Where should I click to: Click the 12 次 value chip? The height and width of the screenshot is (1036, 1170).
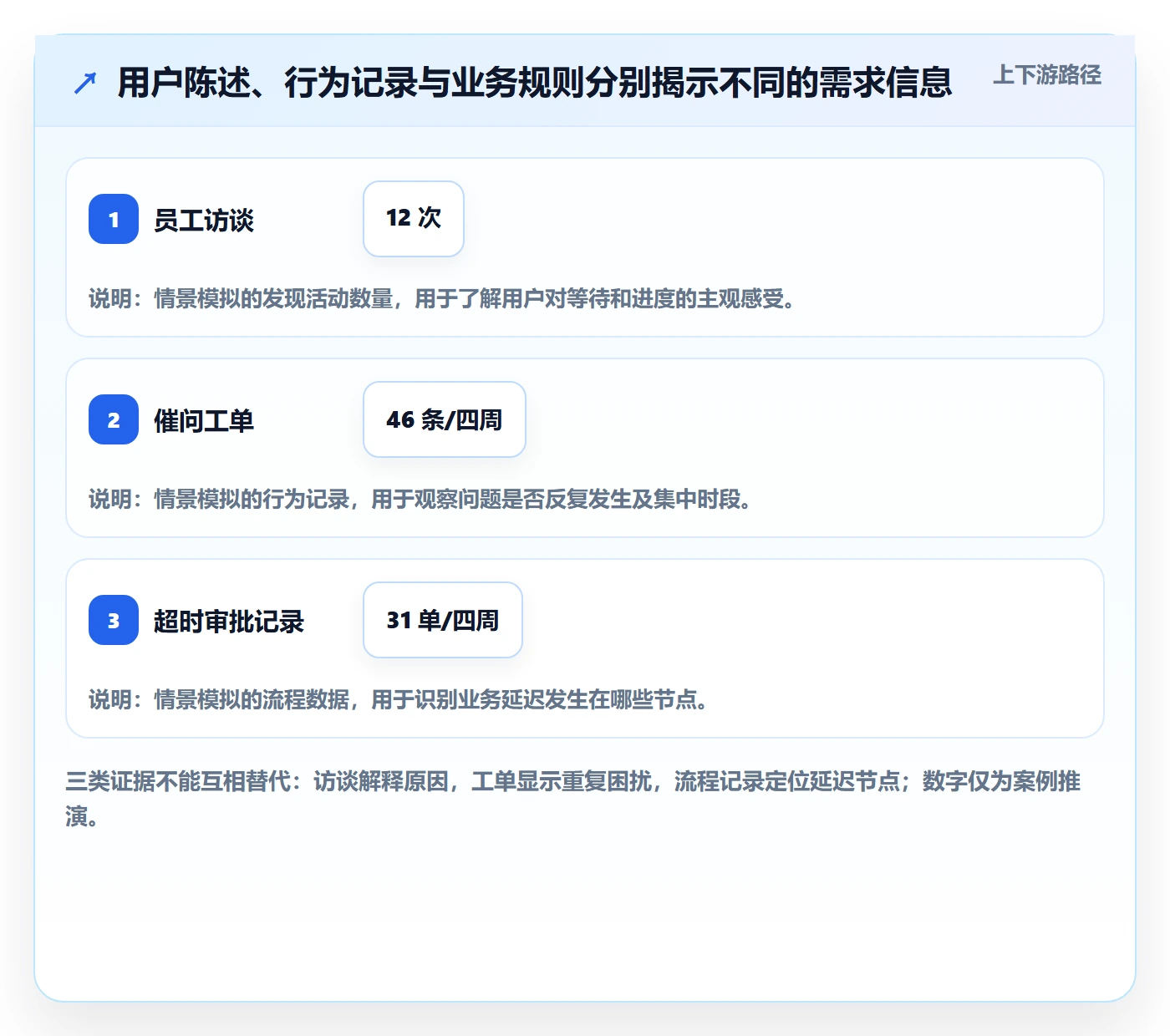coord(414,219)
